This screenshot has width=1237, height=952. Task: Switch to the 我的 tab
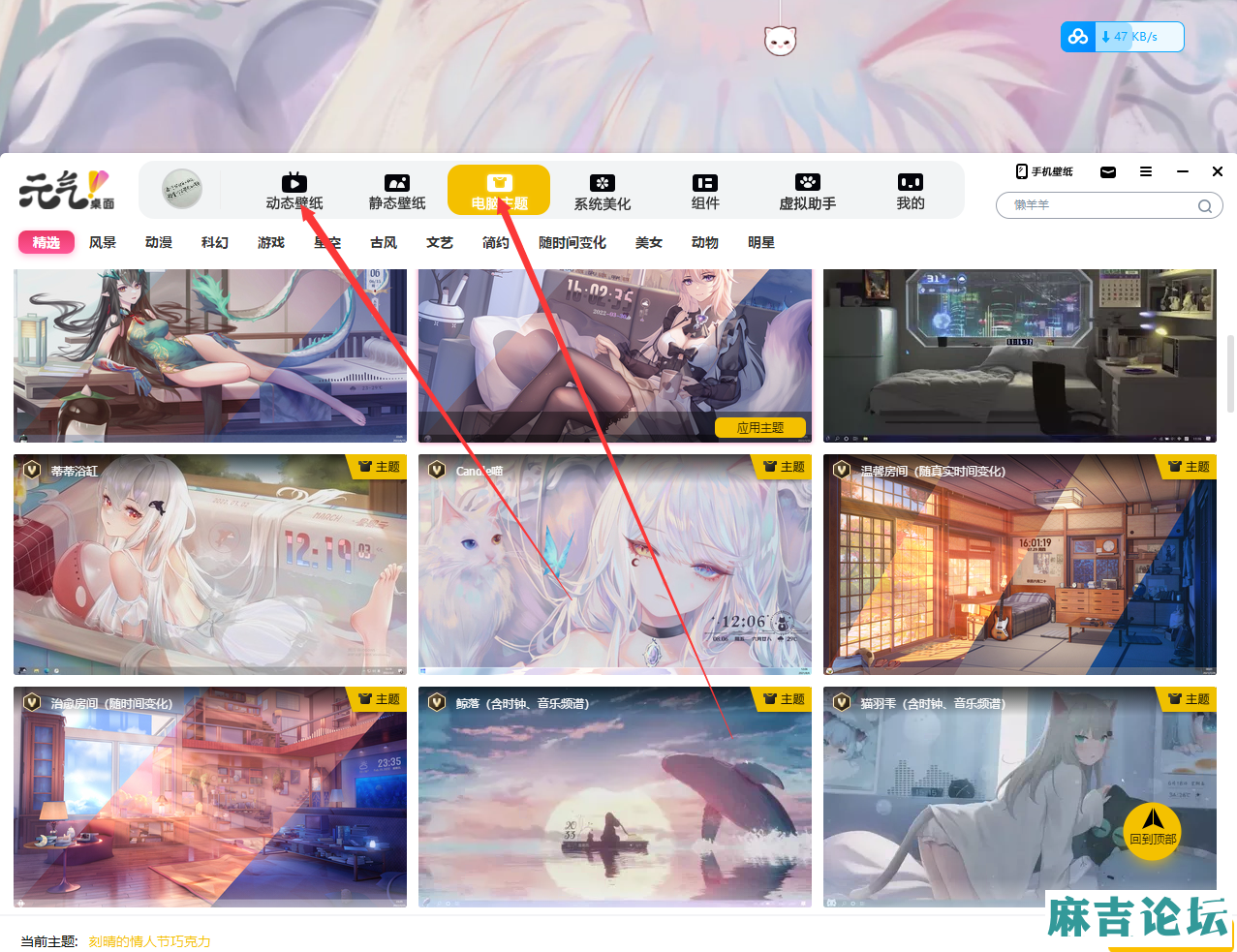pos(911,191)
